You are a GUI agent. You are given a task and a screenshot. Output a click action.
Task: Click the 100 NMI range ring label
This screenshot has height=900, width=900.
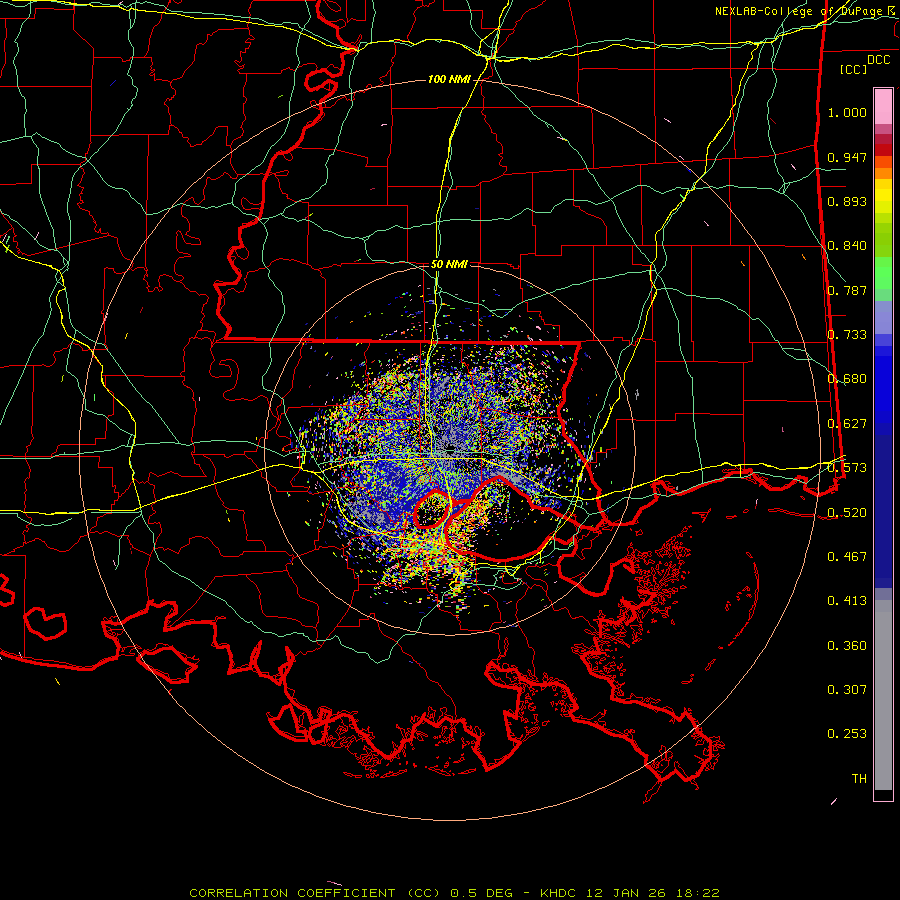pyautogui.click(x=449, y=79)
